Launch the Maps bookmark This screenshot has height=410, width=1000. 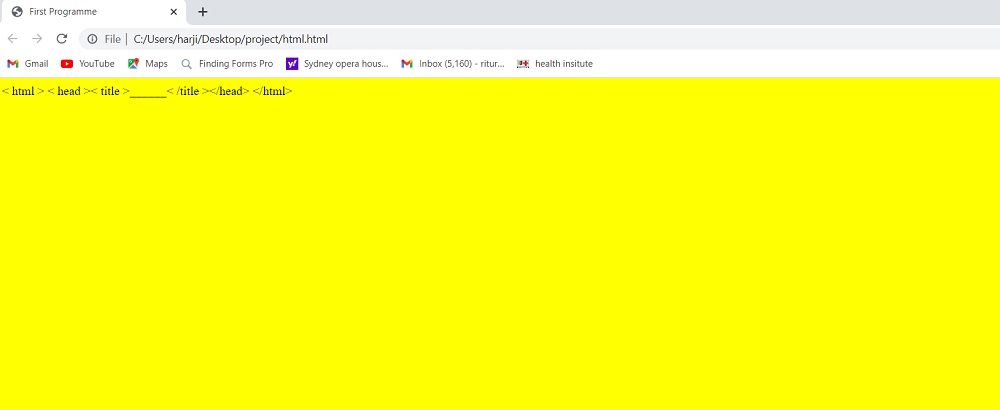coord(148,64)
